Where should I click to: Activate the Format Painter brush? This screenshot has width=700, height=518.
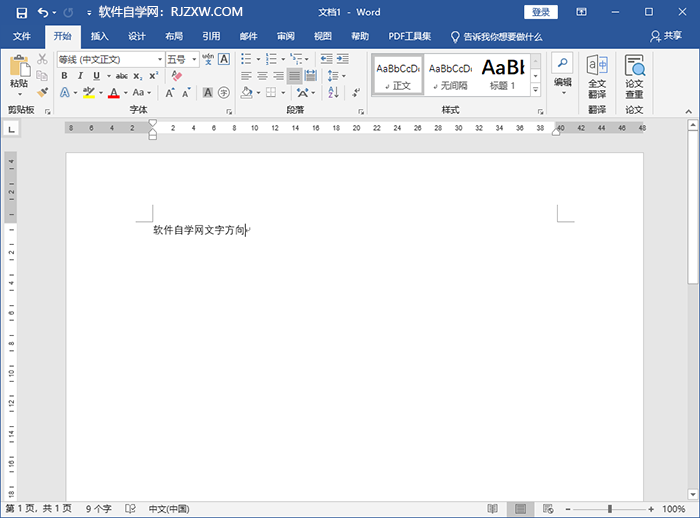42,92
